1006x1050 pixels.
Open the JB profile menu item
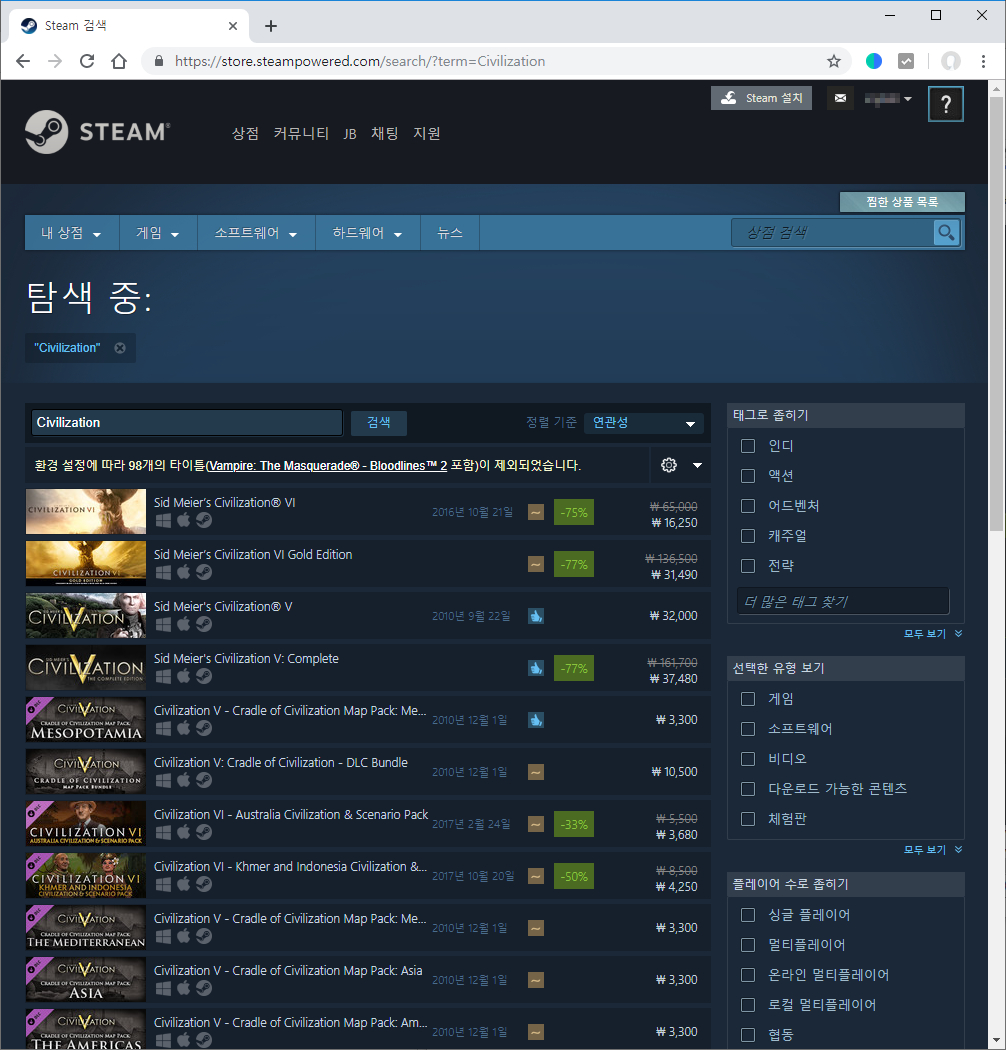350,134
